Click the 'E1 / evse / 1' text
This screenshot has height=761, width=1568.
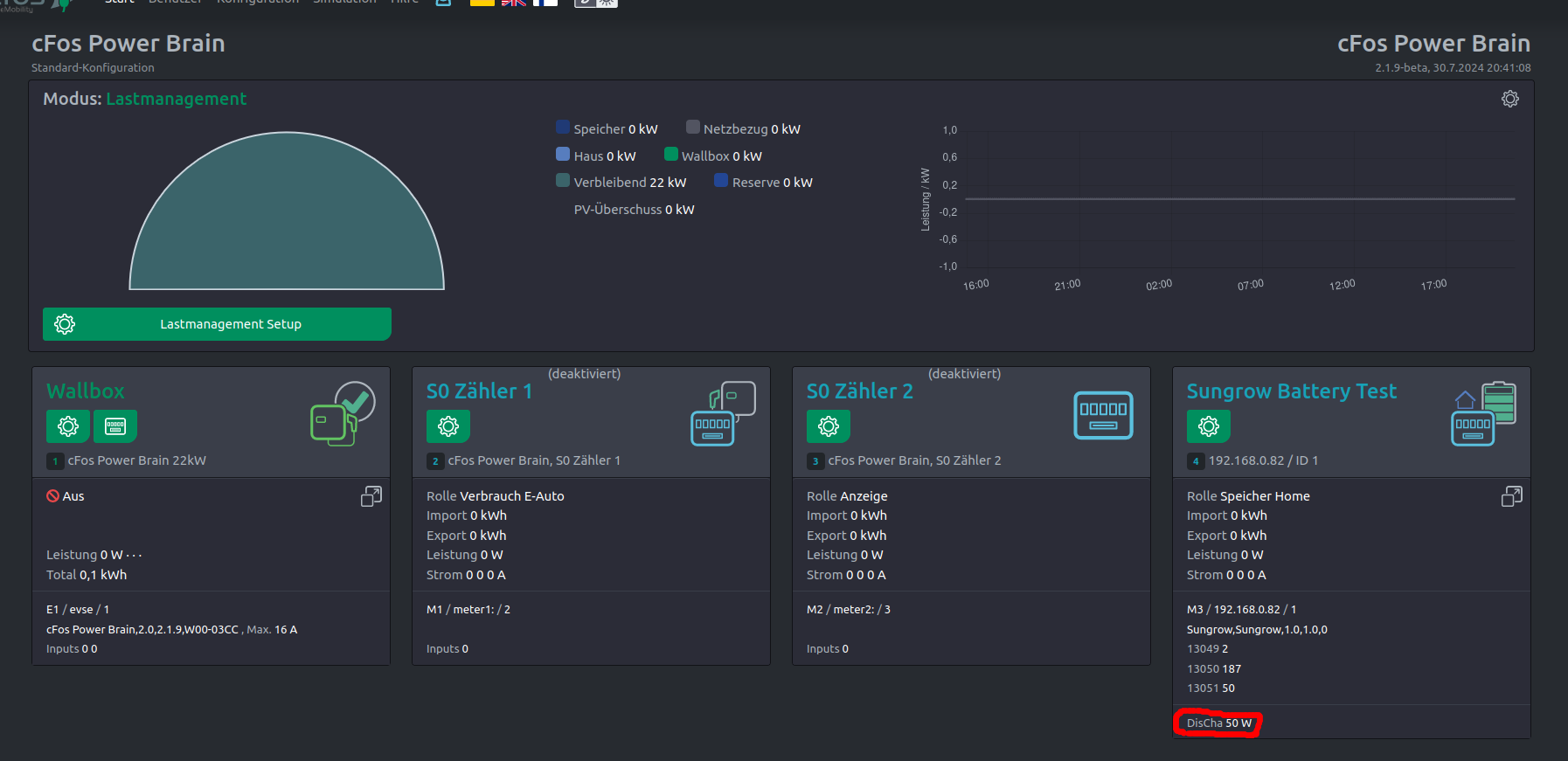[78, 610]
